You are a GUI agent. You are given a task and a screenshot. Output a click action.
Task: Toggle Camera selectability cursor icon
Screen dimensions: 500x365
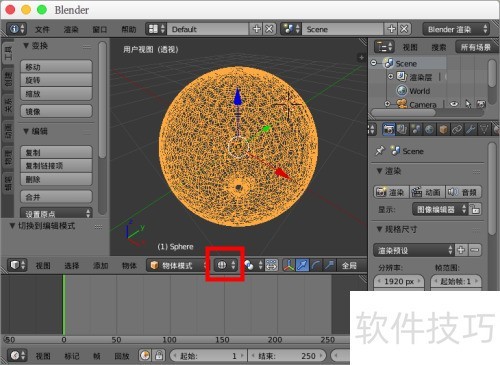pyautogui.click(x=468, y=104)
